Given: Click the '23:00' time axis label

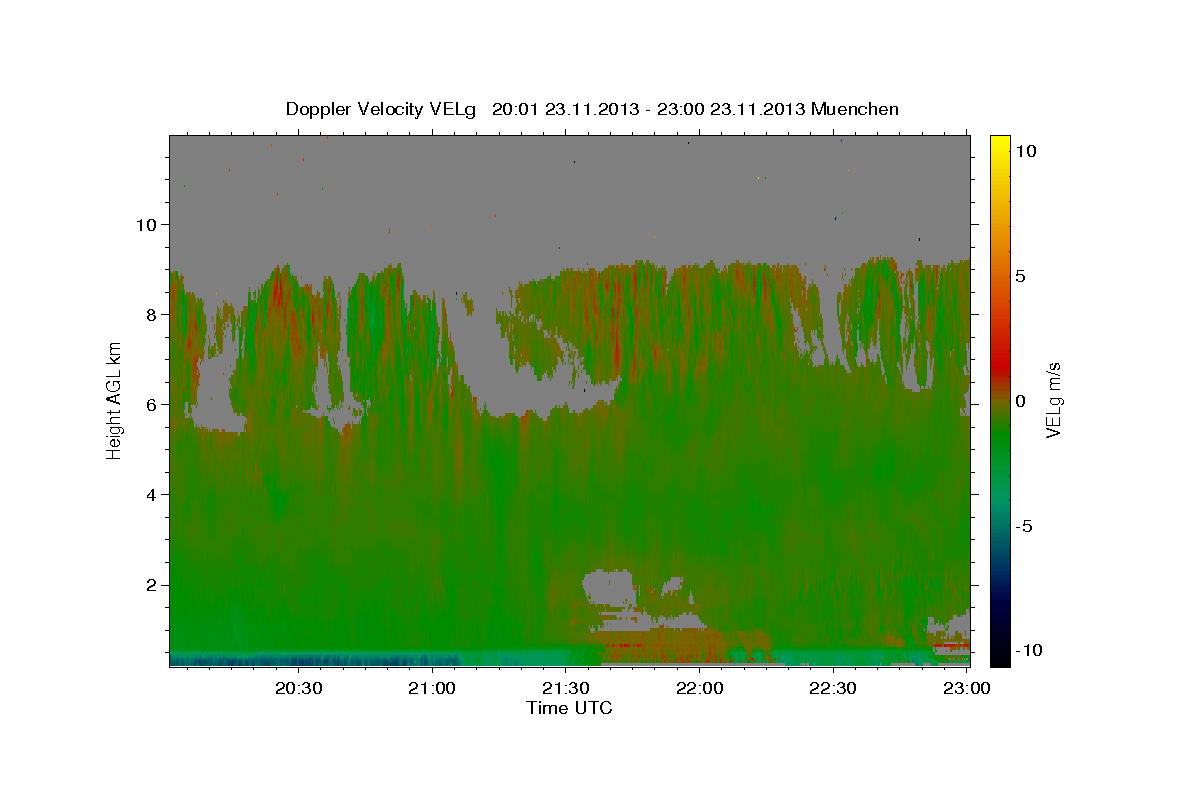Looking at the screenshot, I should click(967, 688).
